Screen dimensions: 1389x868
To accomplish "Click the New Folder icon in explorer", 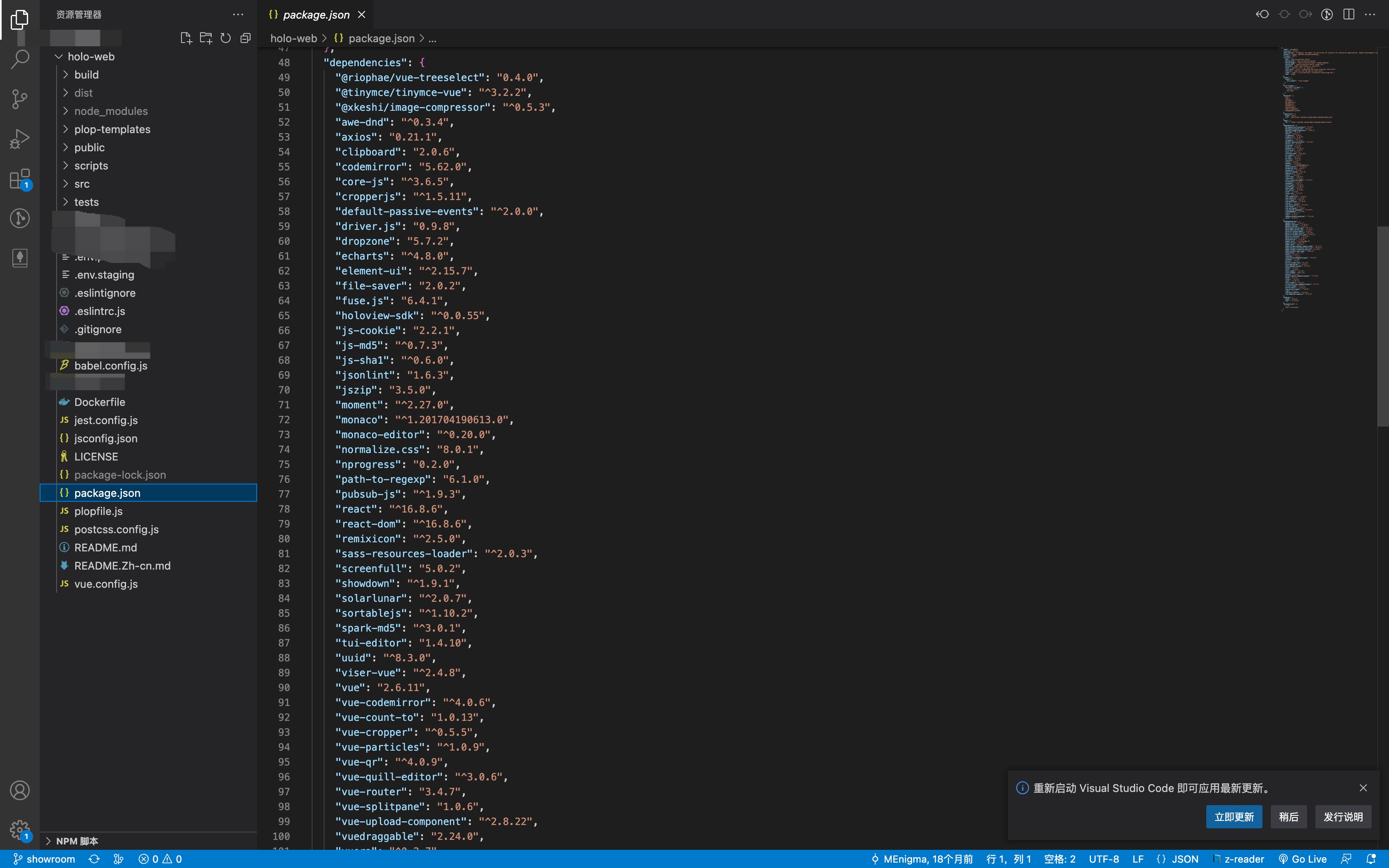I will tap(205, 38).
